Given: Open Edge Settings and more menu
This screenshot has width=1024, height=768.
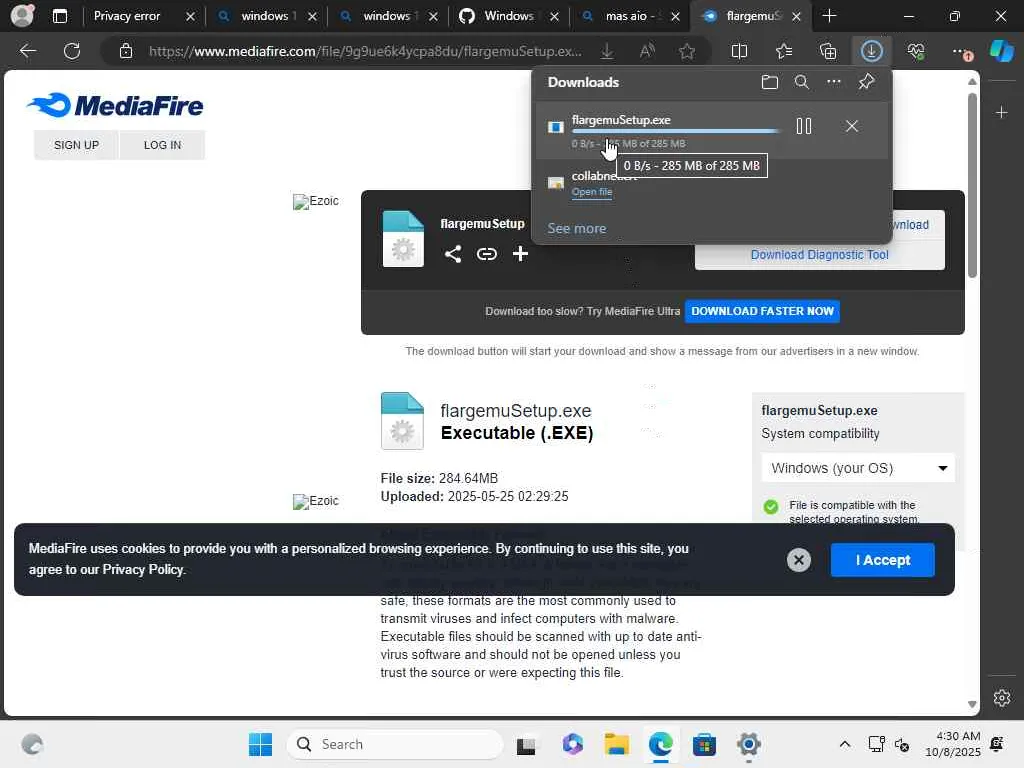Looking at the screenshot, I should (961, 51).
